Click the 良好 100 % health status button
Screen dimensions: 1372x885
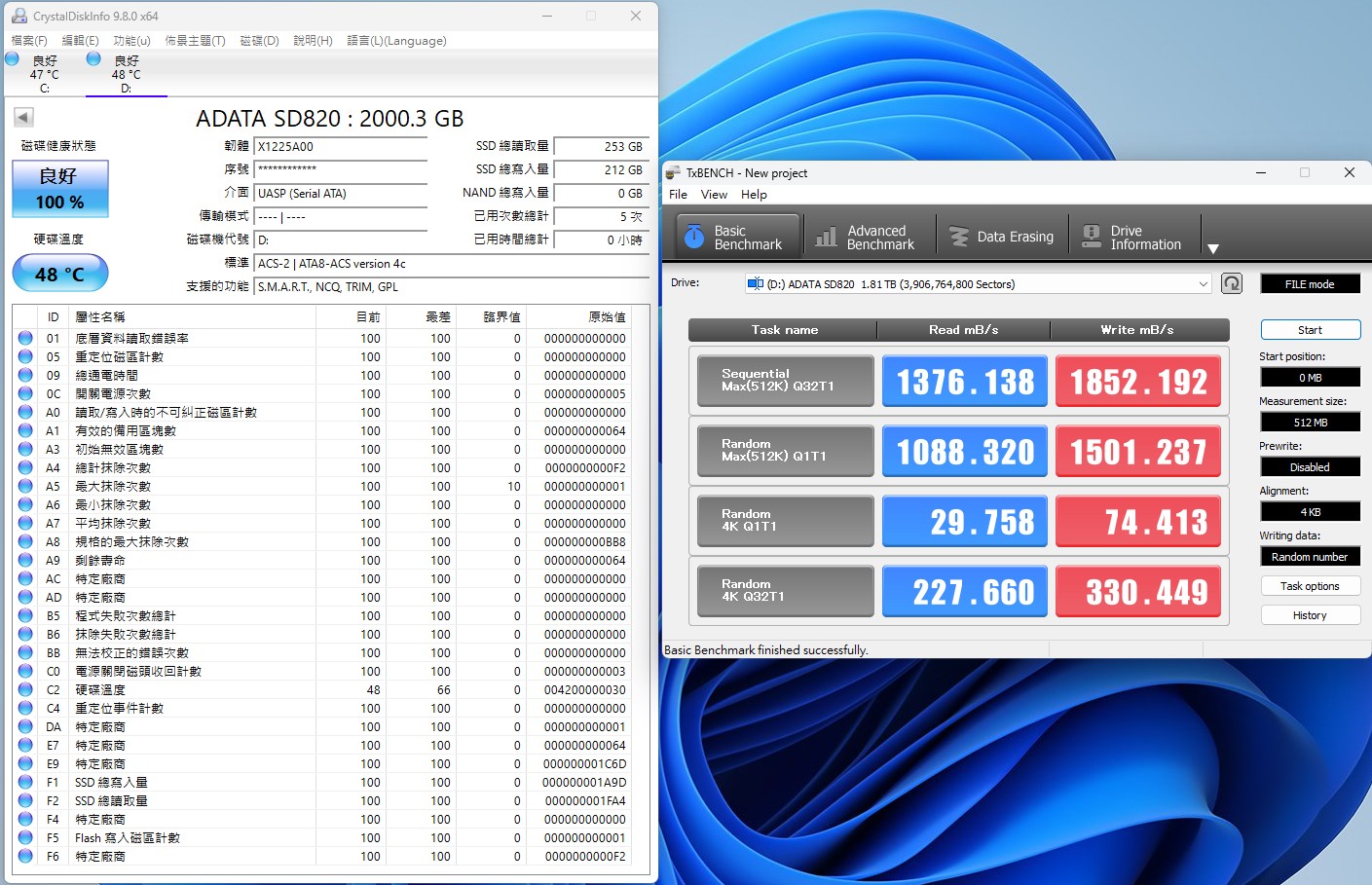pos(60,189)
